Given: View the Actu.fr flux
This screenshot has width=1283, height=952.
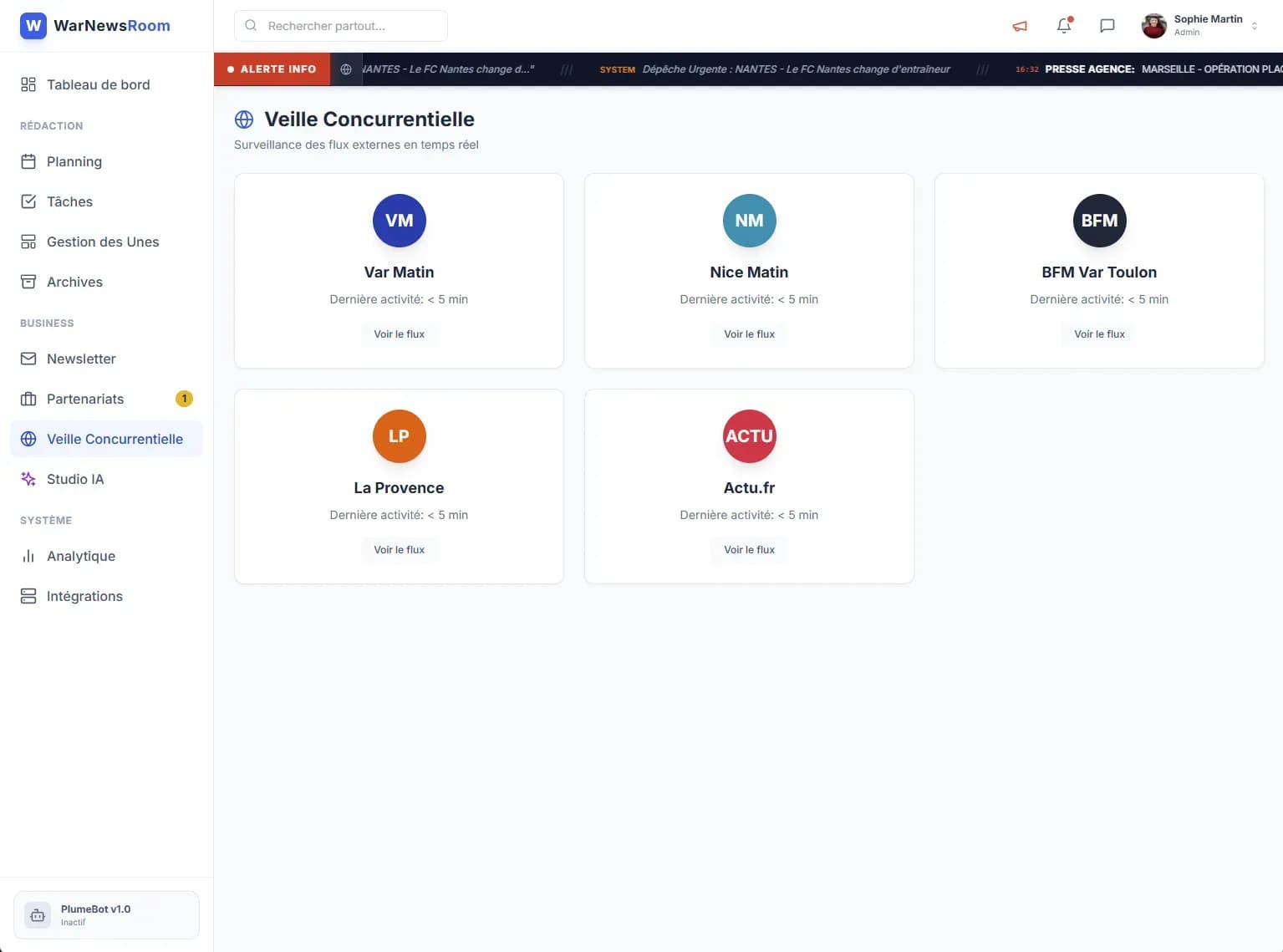Looking at the screenshot, I should (749, 550).
